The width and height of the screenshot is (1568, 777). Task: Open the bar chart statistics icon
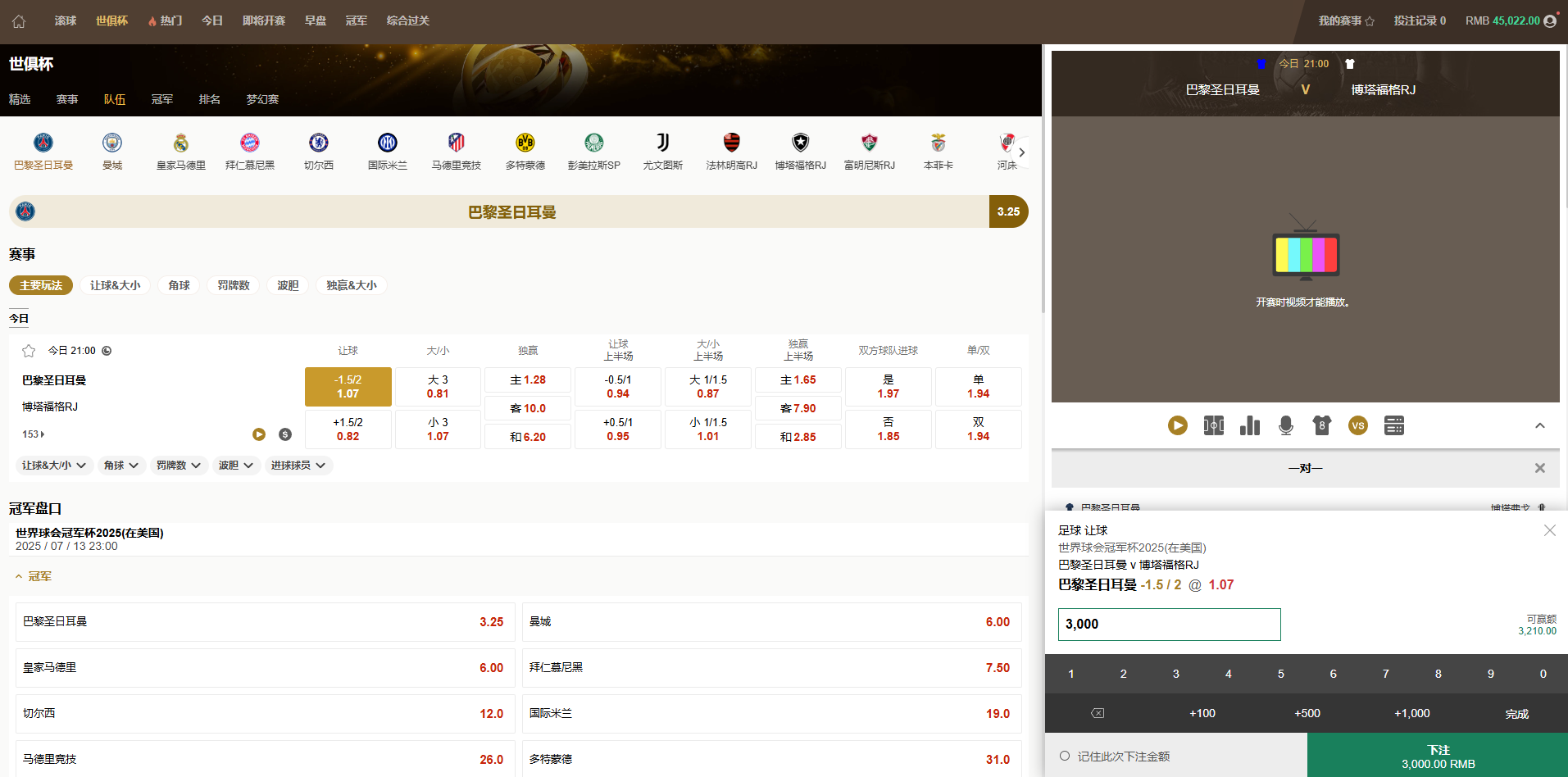[1250, 425]
